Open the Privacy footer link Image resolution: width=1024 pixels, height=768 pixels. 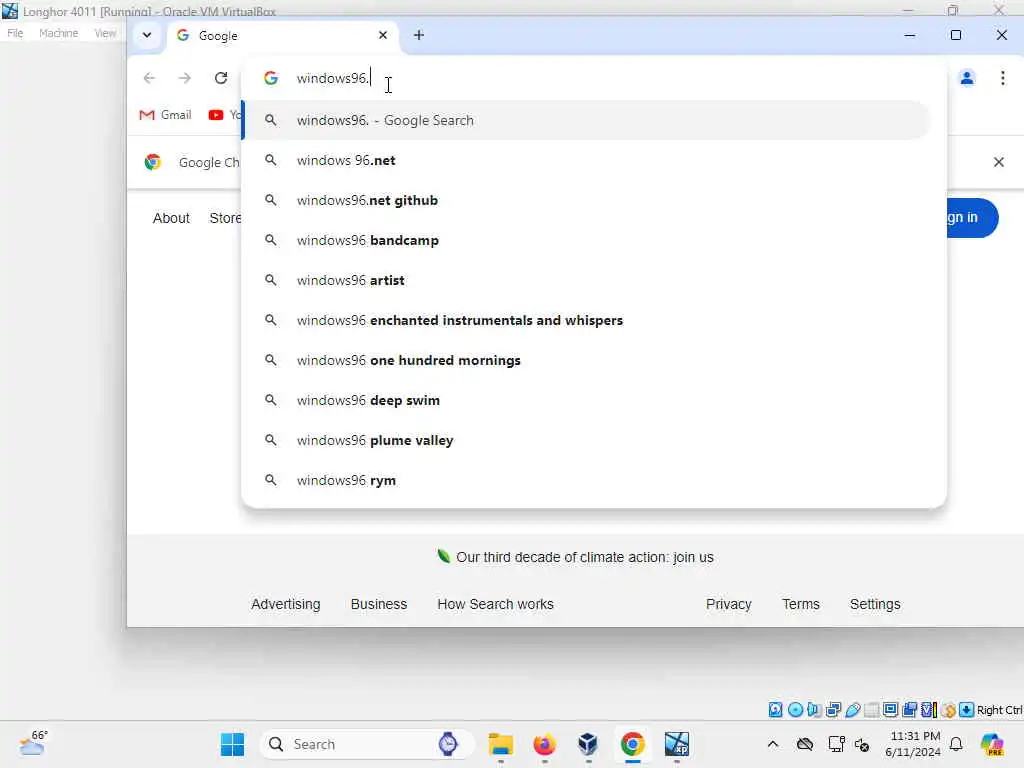click(728, 604)
